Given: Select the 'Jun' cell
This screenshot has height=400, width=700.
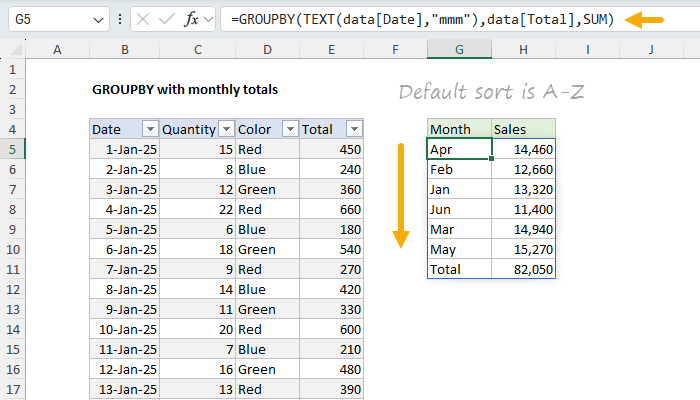Looking at the screenshot, I should point(459,209).
